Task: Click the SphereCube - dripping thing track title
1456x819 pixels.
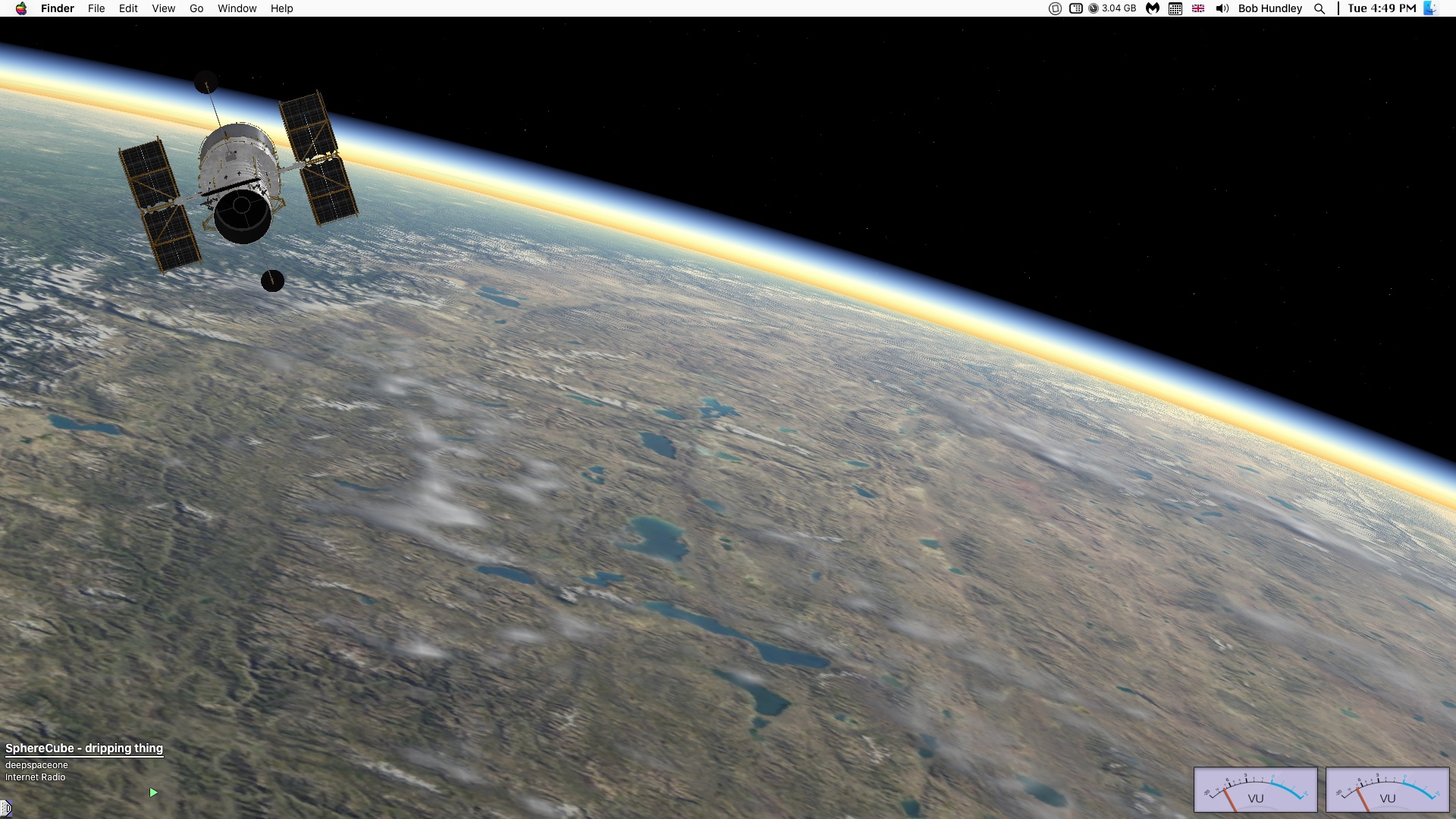Action: [x=84, y=748]
